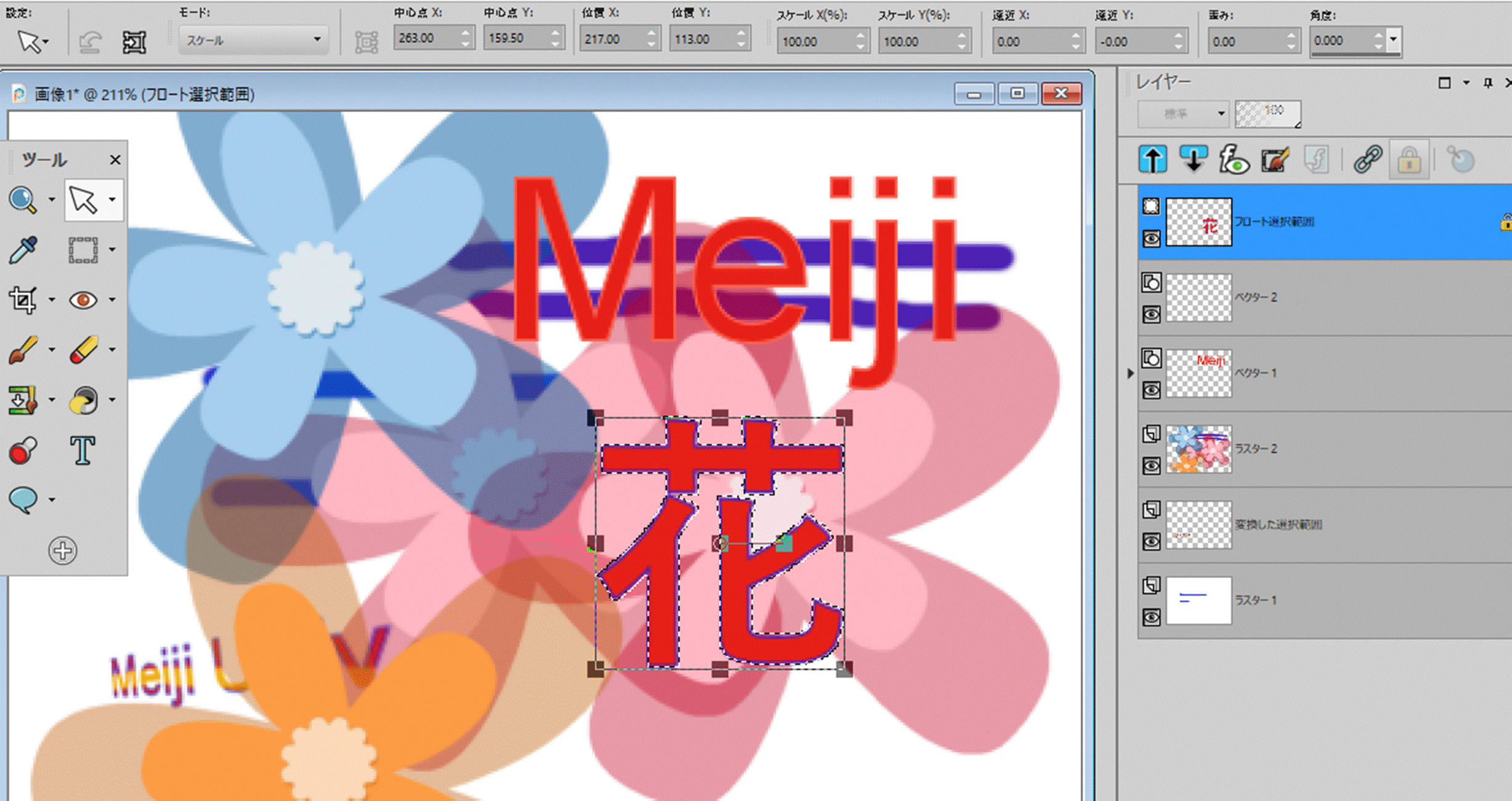This screenshot has width=1512, height=801.
Task: Activate the Crop tool
Action: (23, 300)
